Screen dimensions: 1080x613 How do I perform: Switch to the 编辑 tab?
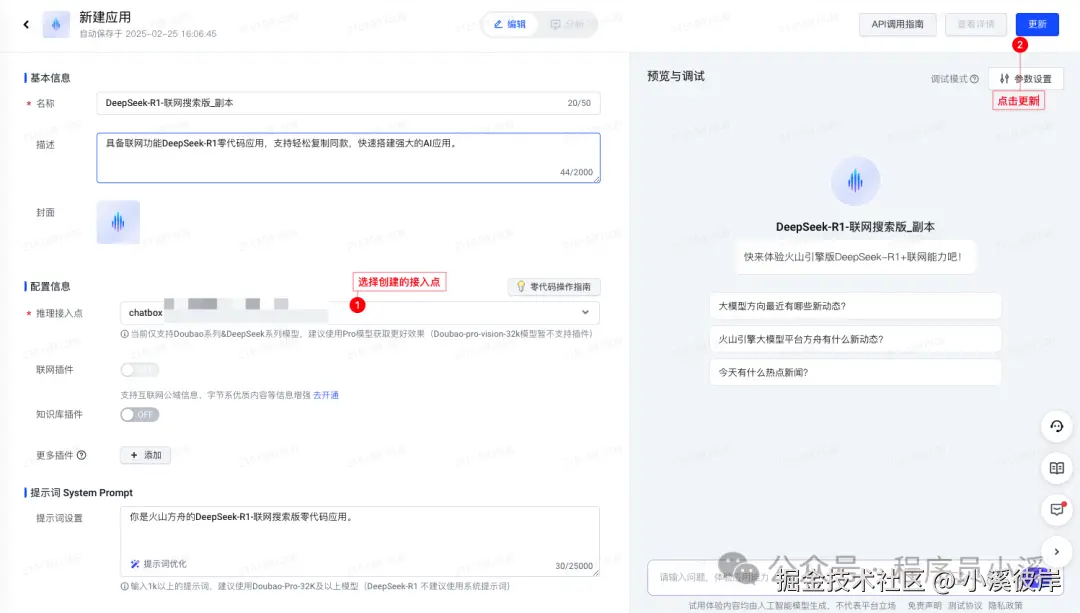[x=509, y=24]
